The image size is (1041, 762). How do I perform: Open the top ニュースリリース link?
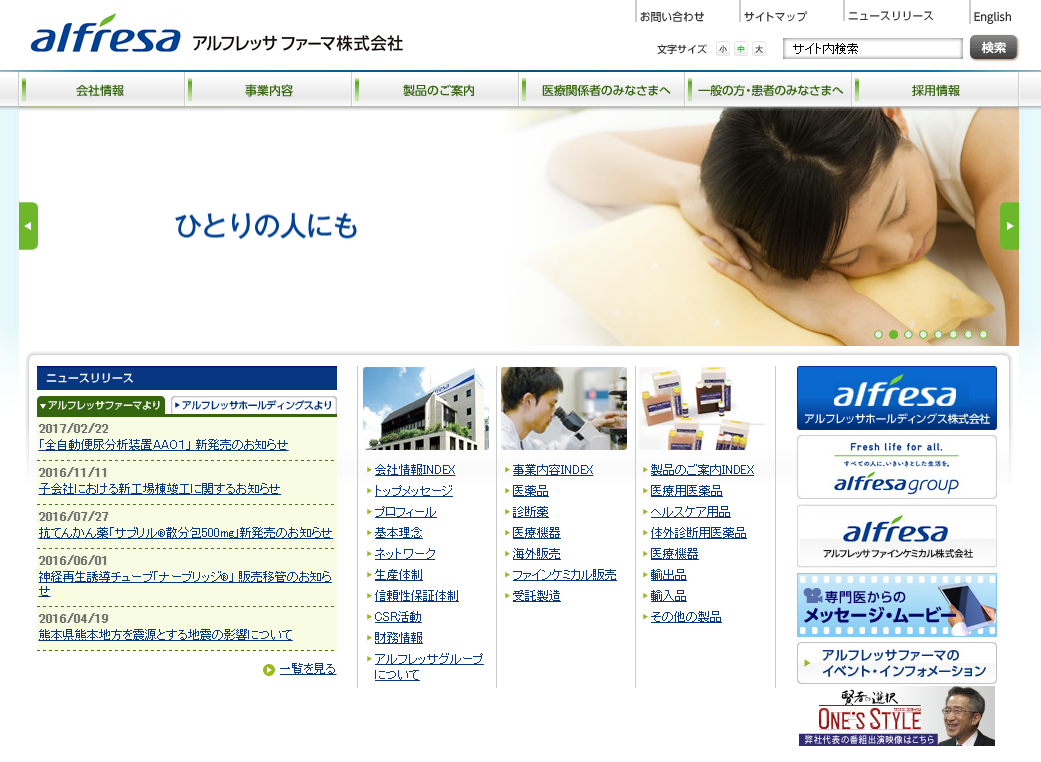[890, 16]
